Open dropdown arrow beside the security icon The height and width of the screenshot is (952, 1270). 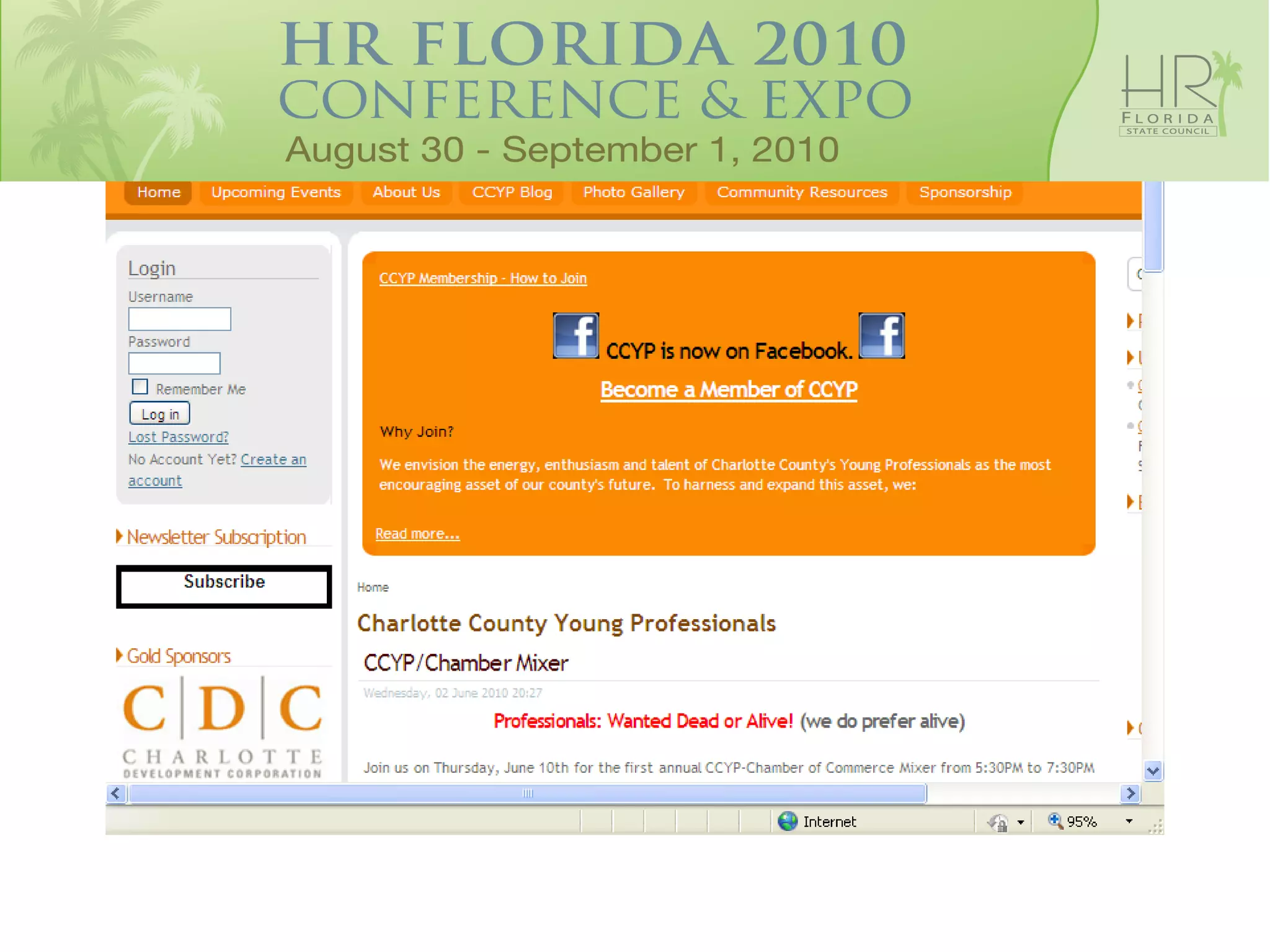(1021, 822)
